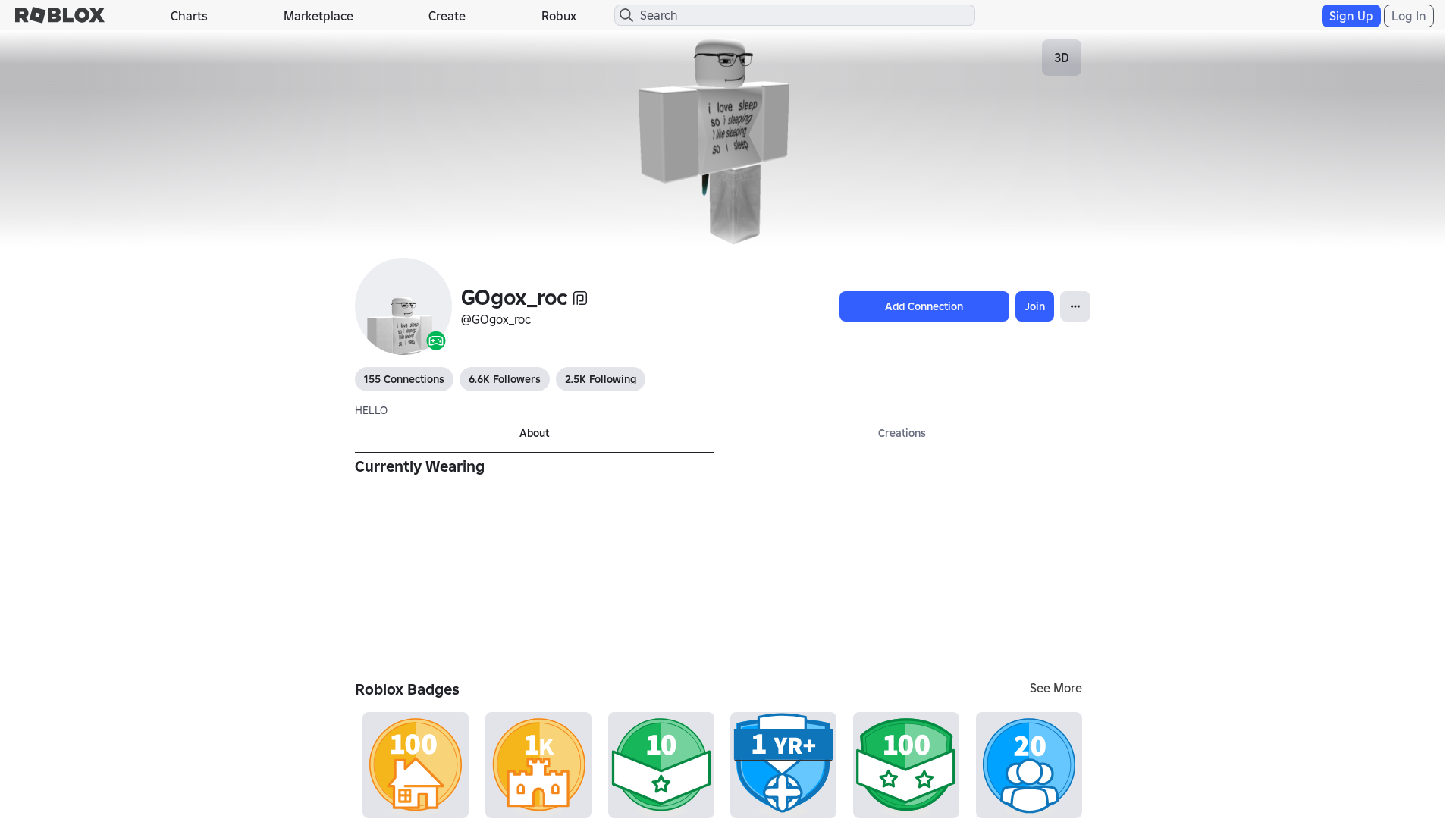Click the Sign Up button
This screenshot has height=819, width=1456.
click(1350, 16)
